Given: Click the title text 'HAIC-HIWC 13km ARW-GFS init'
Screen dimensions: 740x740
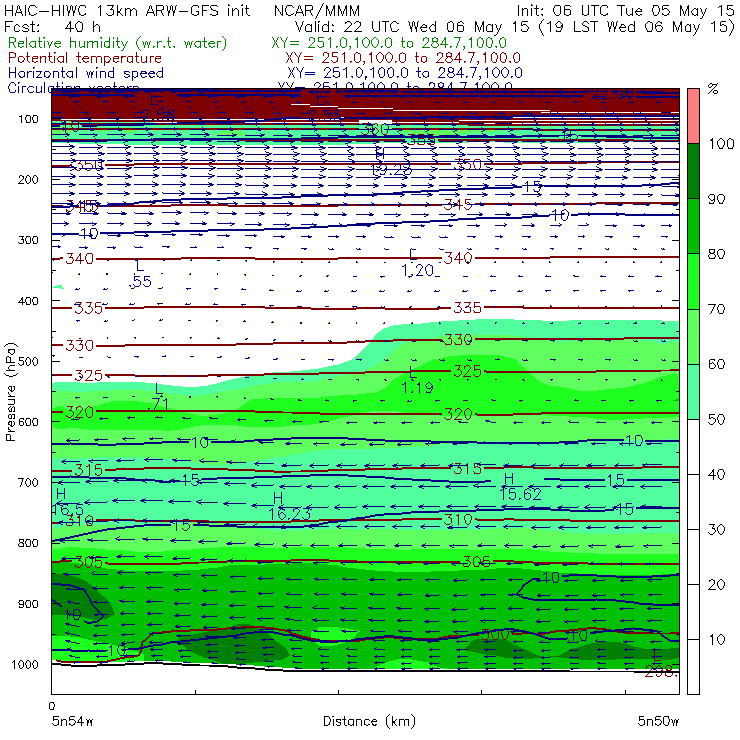Looking at the screenshot, I should click(127, 10).
